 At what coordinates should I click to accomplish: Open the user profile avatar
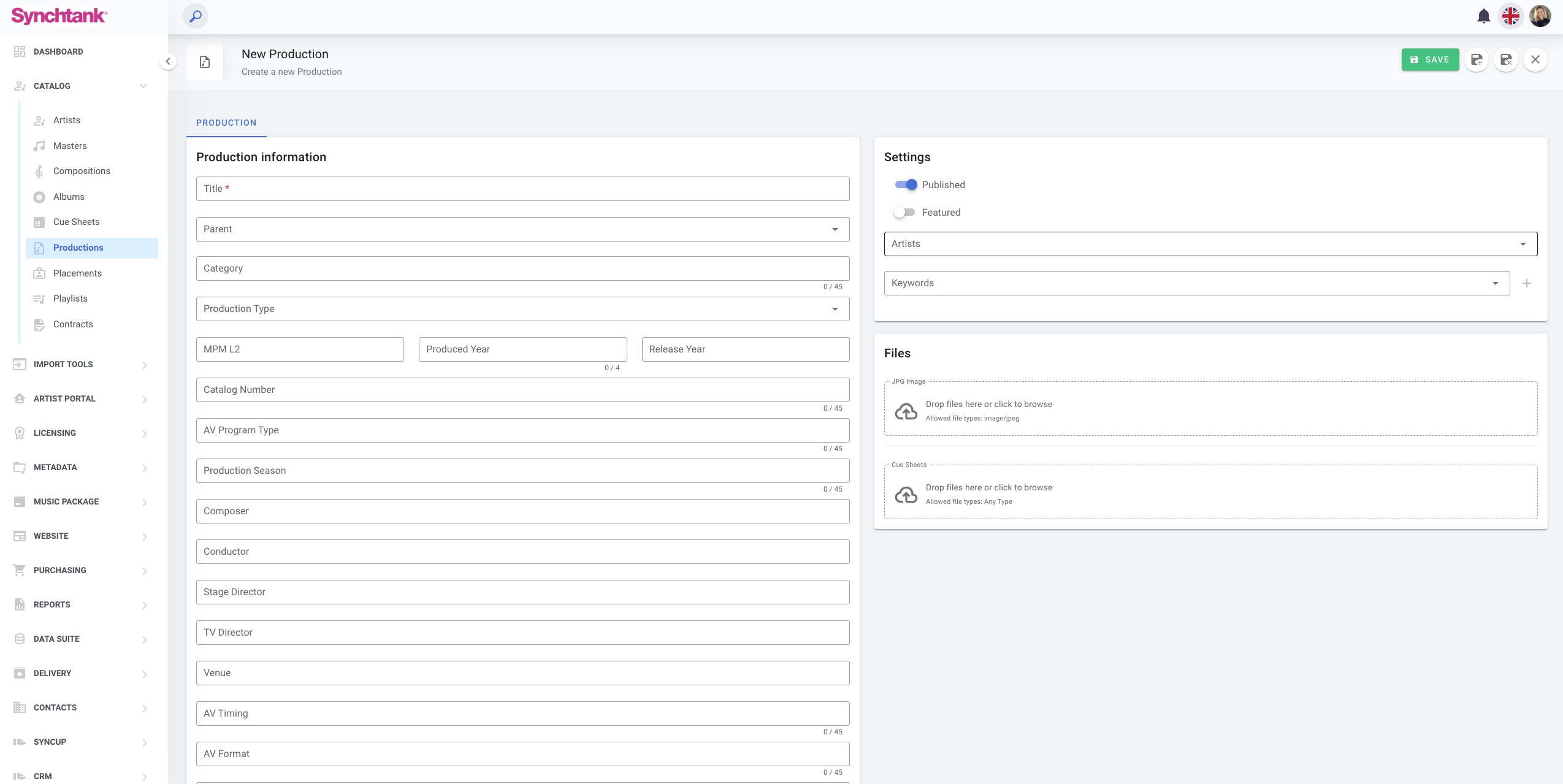pyautogui.click(x=1540, y=16)
